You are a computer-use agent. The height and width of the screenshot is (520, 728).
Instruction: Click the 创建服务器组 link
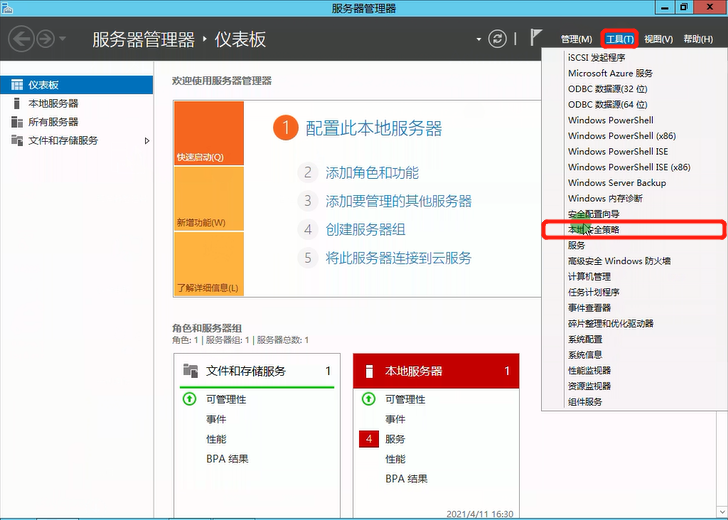[x=365, y=229]
